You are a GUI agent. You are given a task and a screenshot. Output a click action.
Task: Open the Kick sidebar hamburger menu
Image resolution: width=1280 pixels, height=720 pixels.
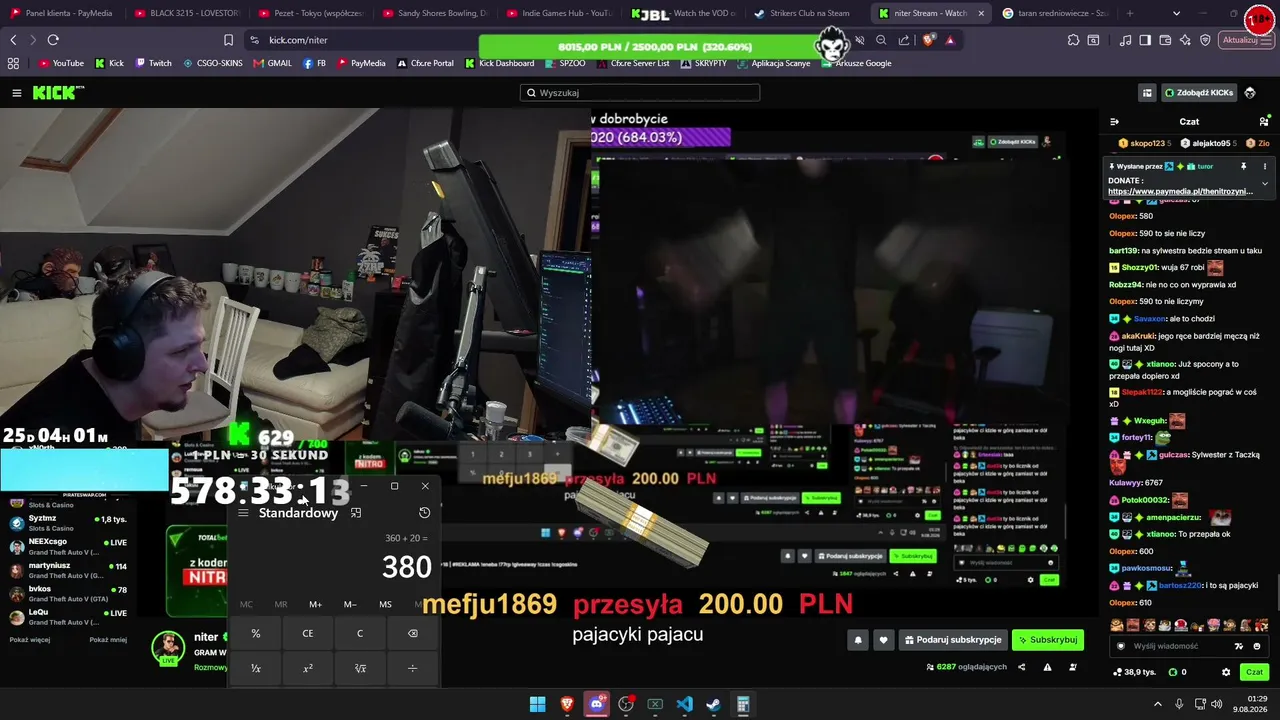17,93
